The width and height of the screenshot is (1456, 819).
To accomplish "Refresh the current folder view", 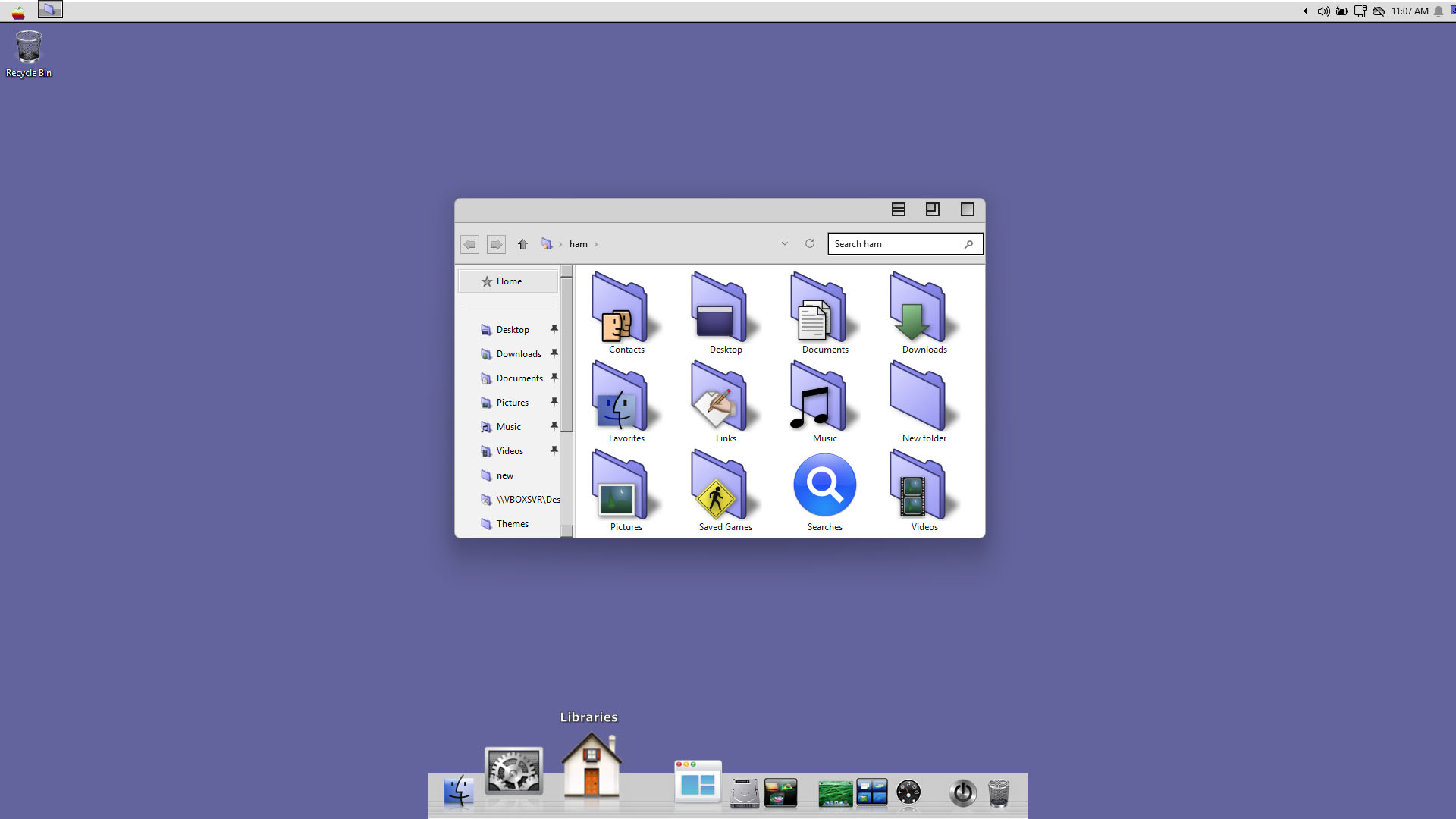I will 810,243.
